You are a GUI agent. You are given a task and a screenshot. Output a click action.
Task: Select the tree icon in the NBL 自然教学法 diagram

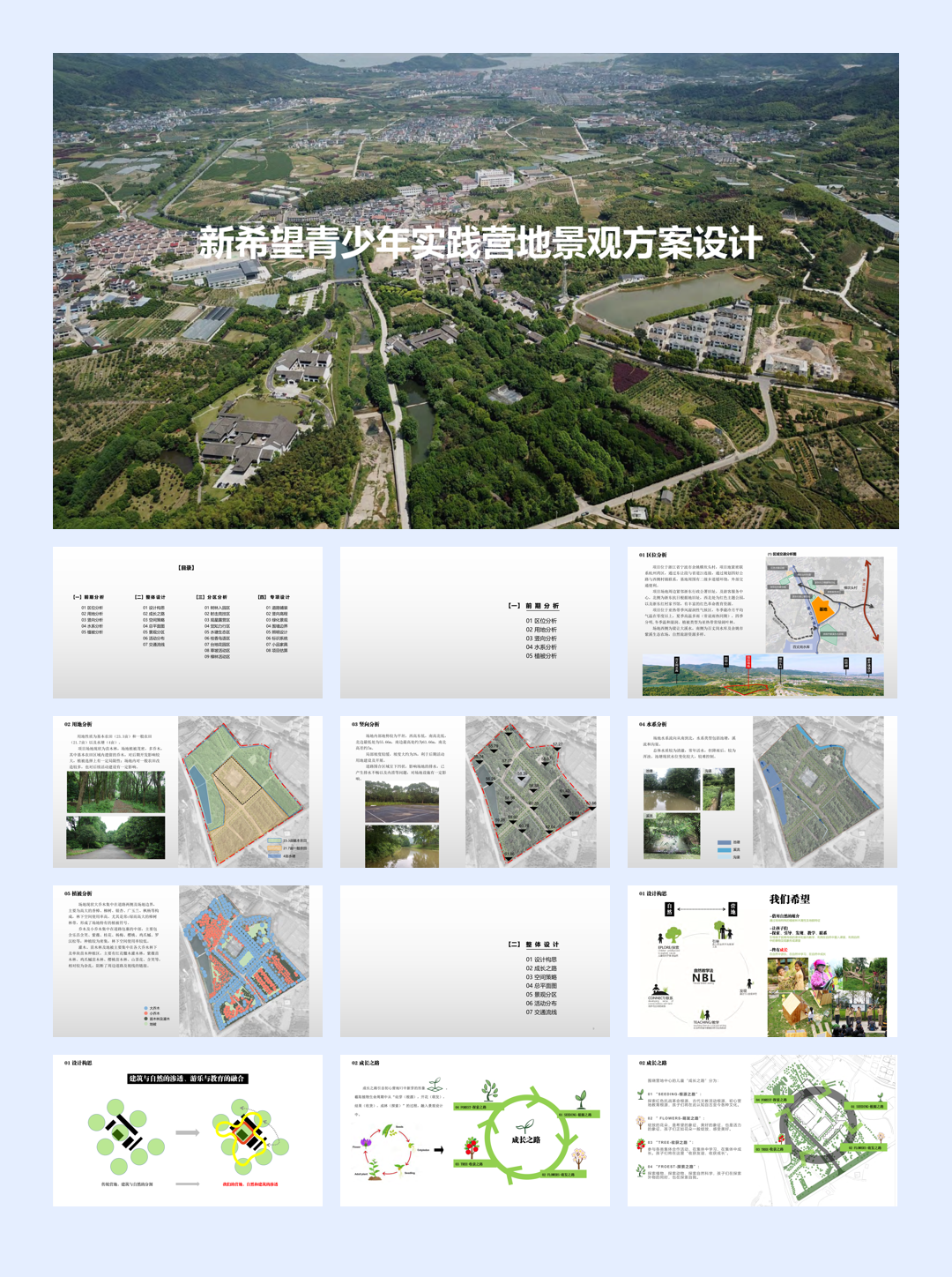point(672,934)
